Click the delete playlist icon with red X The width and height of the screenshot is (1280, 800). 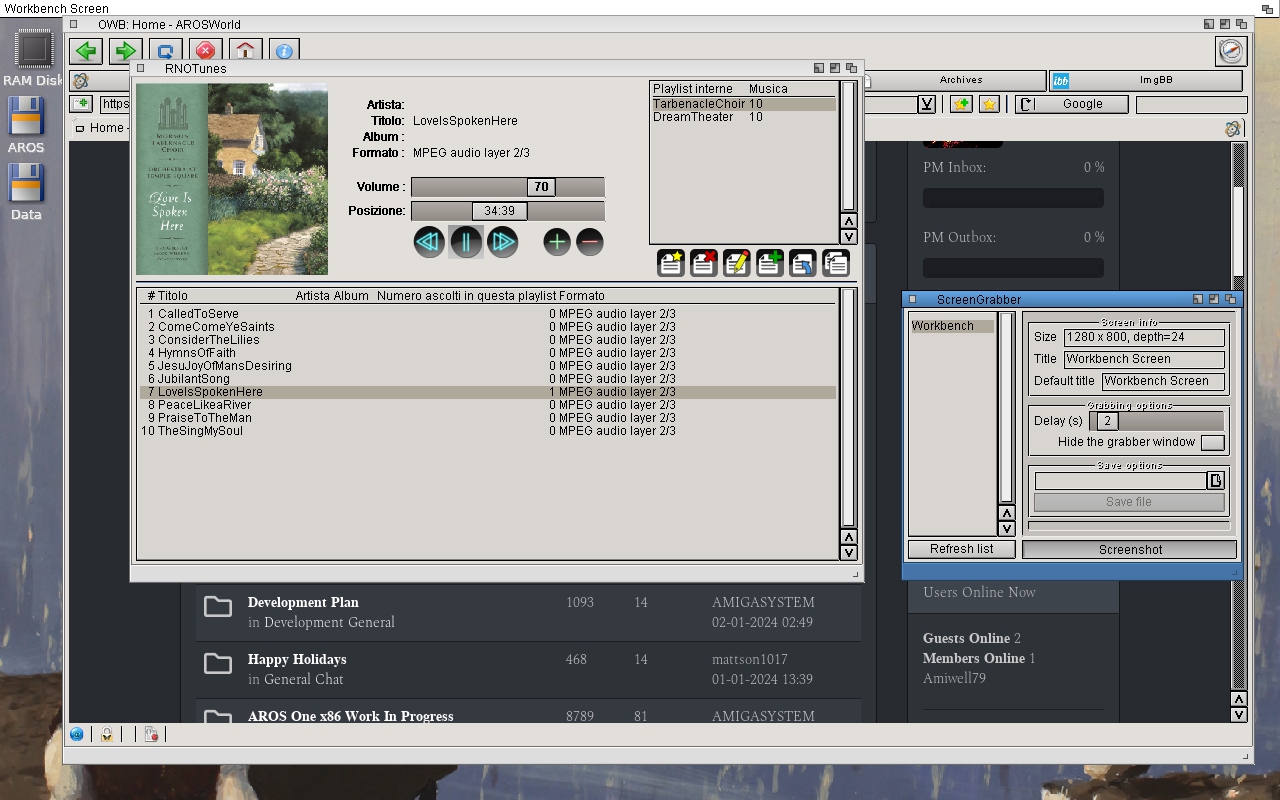(704, 263)
